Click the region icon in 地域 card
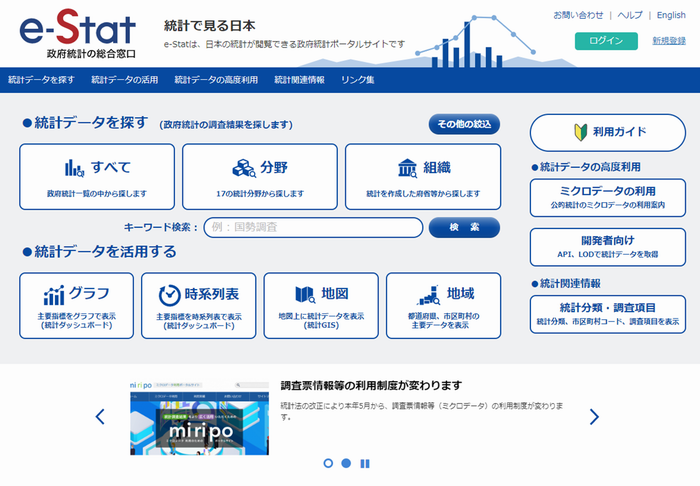The width and height of the screenshot is (700, 486). click(x=428, y=295)
